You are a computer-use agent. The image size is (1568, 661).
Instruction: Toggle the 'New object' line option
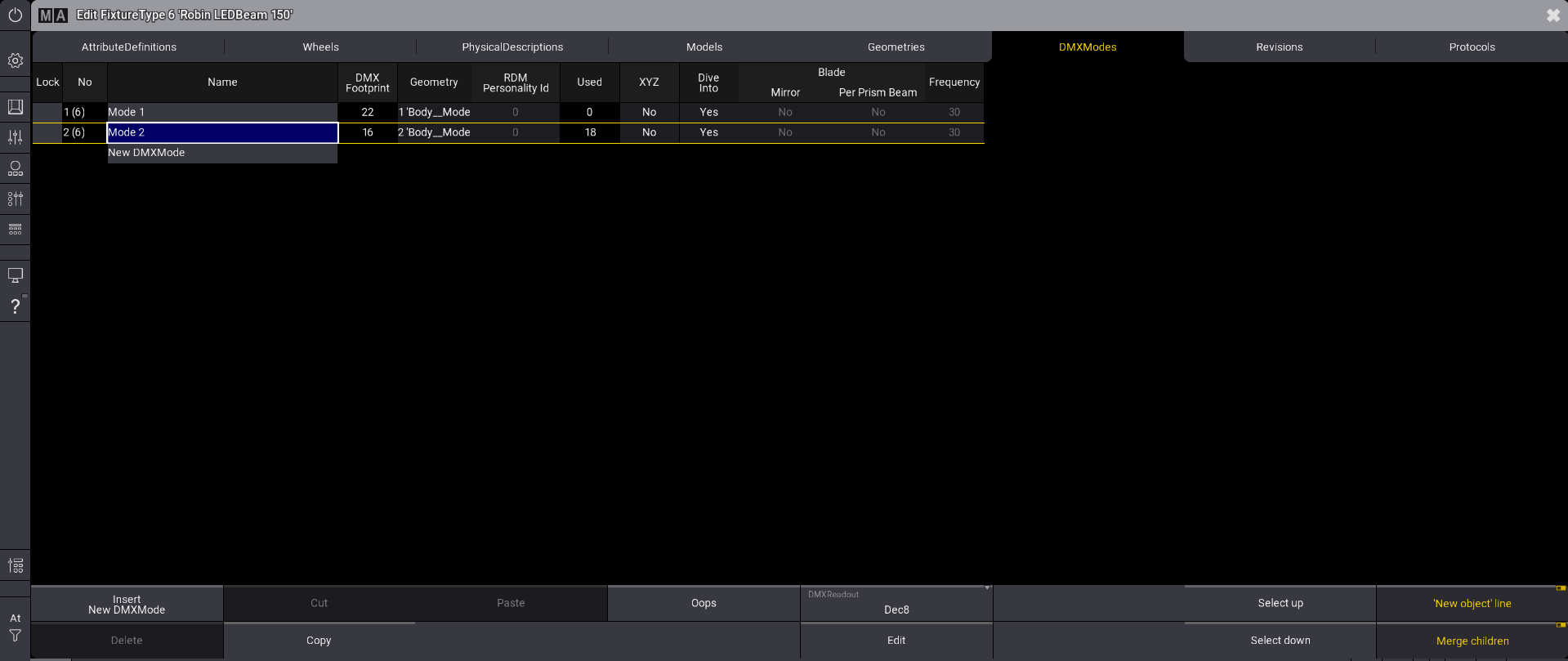click(1472, 604)
